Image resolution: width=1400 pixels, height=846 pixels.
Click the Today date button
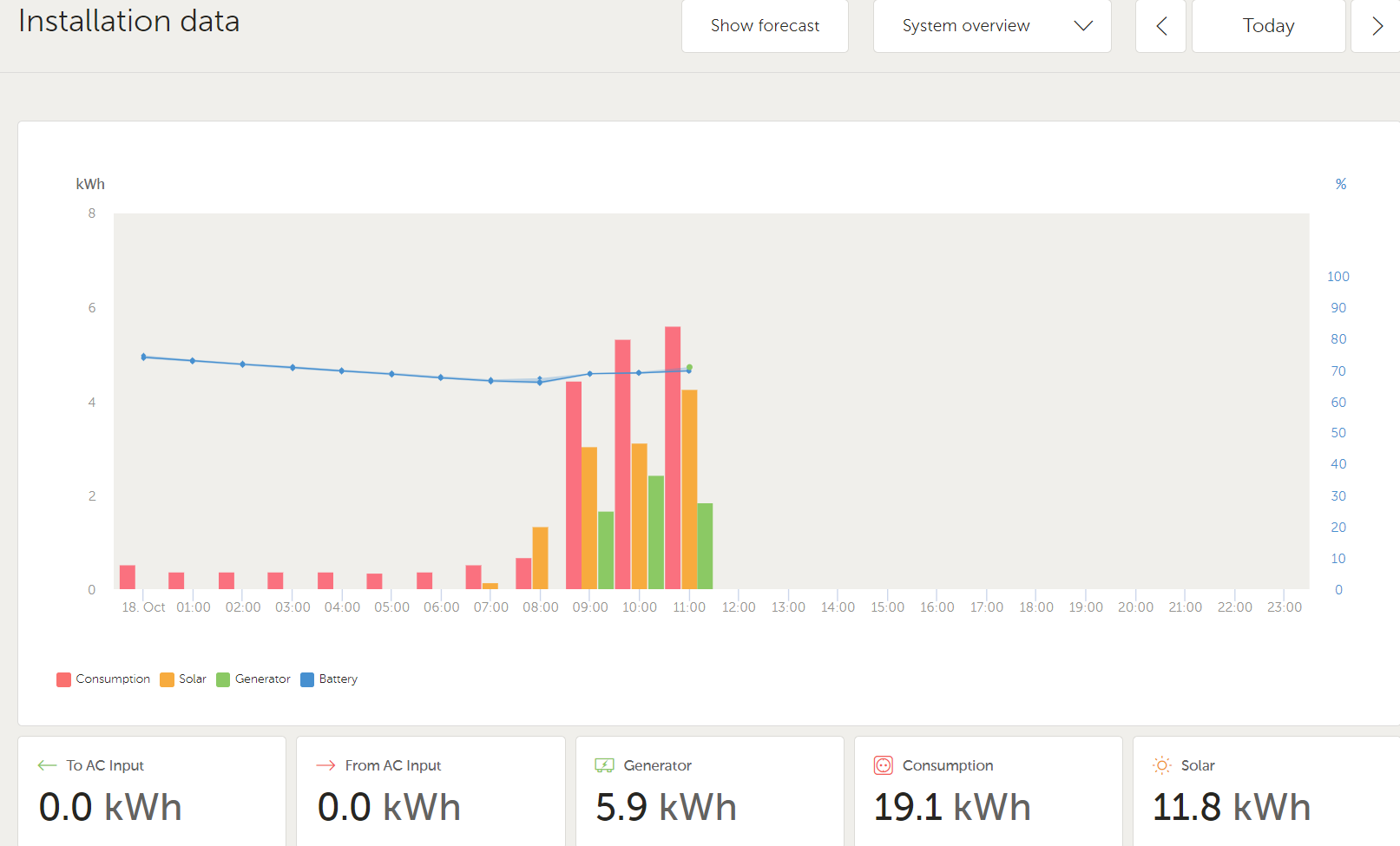1268,26
